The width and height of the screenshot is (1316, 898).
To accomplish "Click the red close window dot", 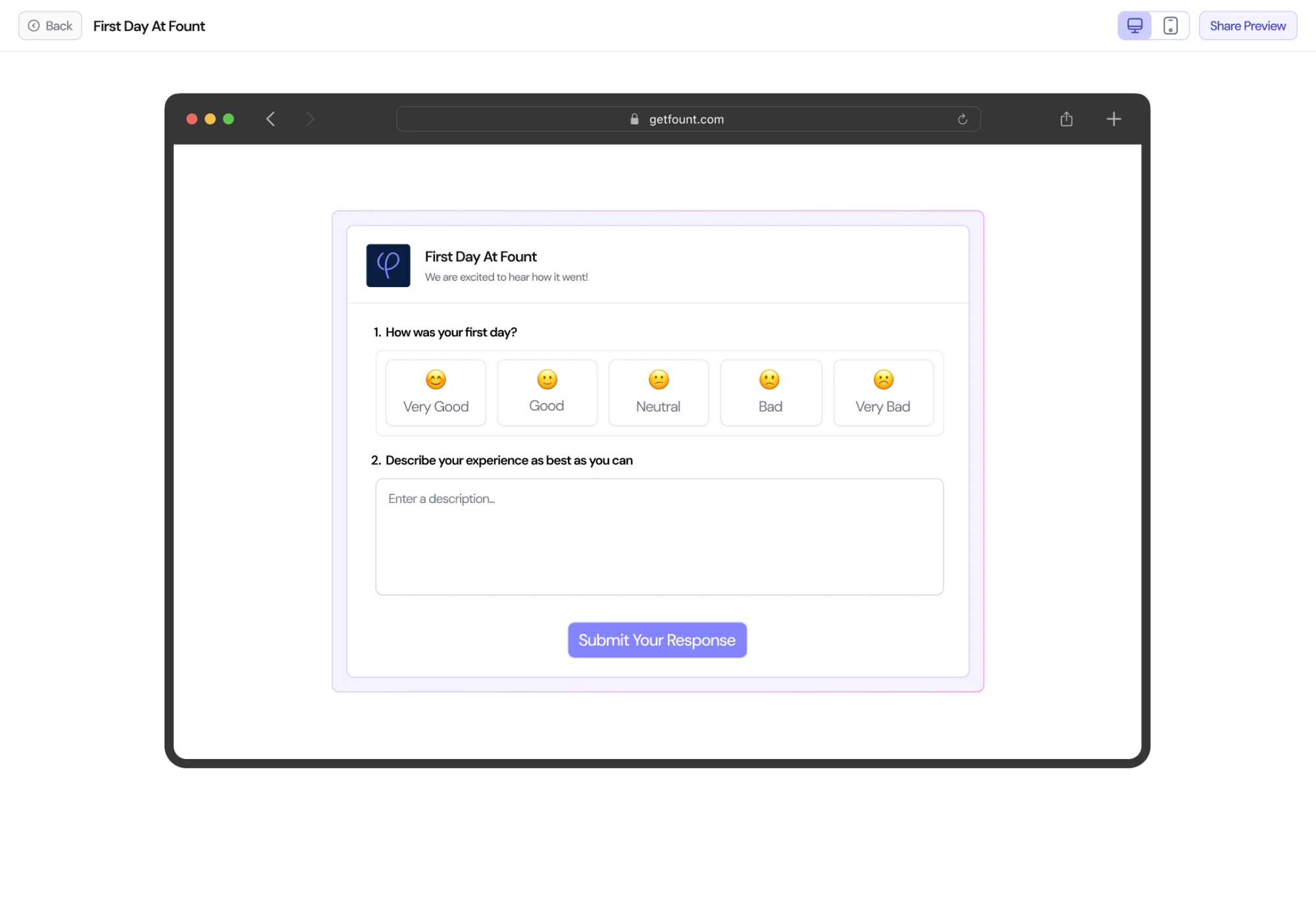I will click(192, 119).
